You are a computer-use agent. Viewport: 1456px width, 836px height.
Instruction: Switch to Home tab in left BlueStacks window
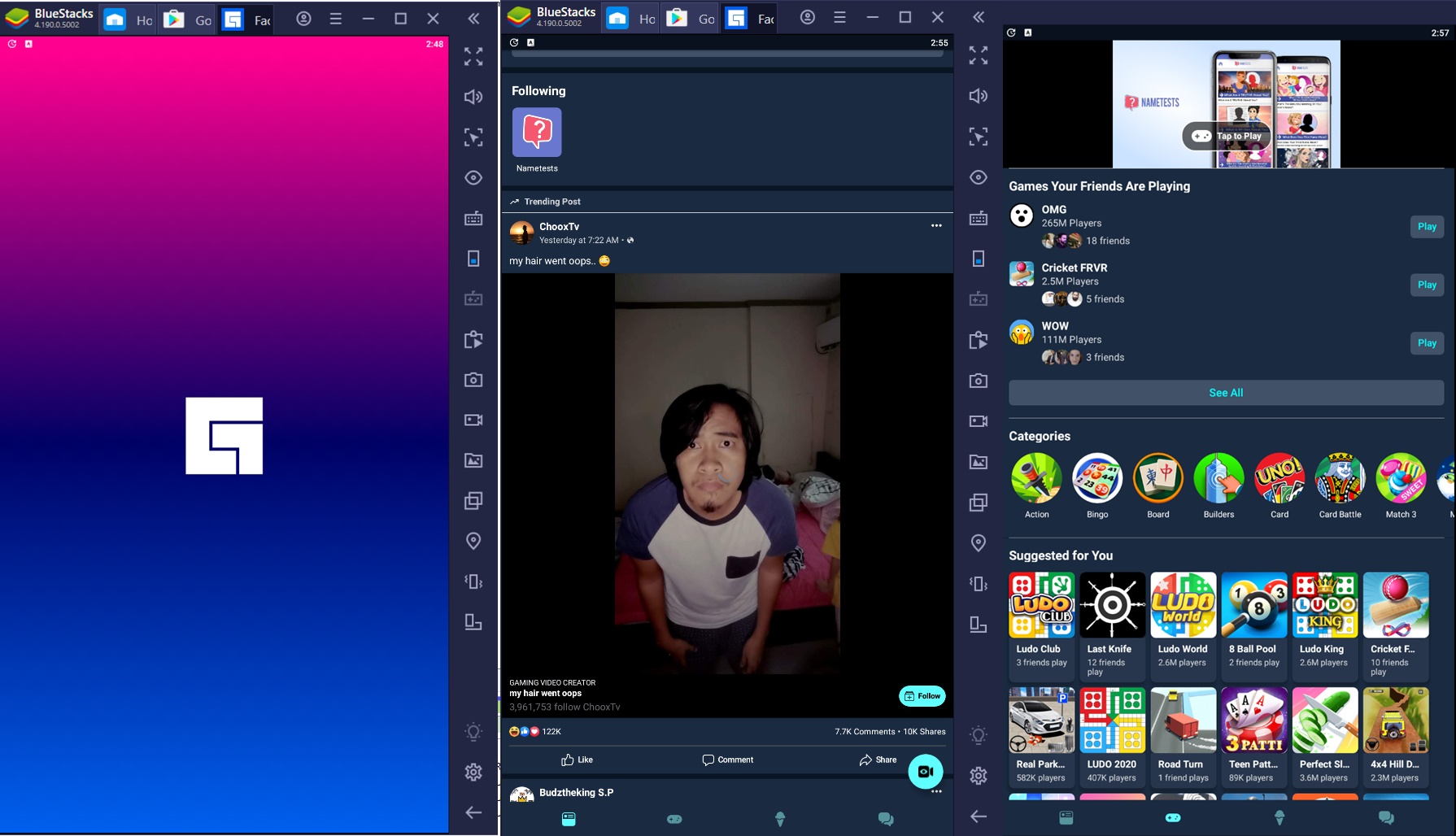point(129,20)
